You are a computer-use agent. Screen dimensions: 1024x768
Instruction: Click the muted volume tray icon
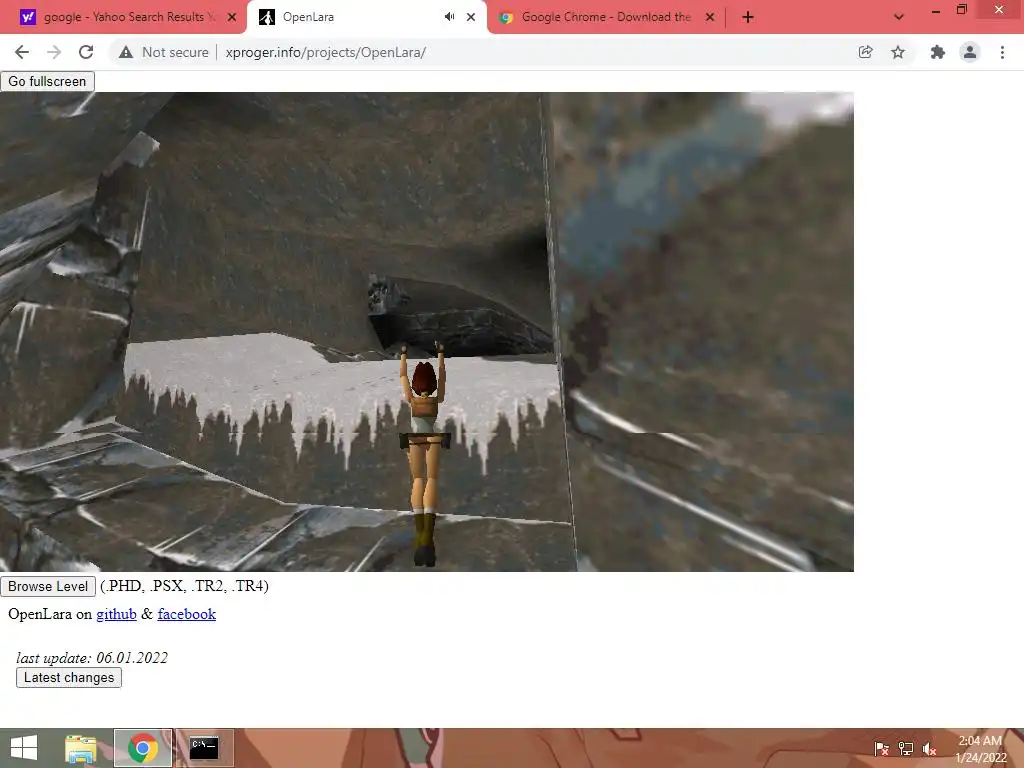[x=930, y=748]
